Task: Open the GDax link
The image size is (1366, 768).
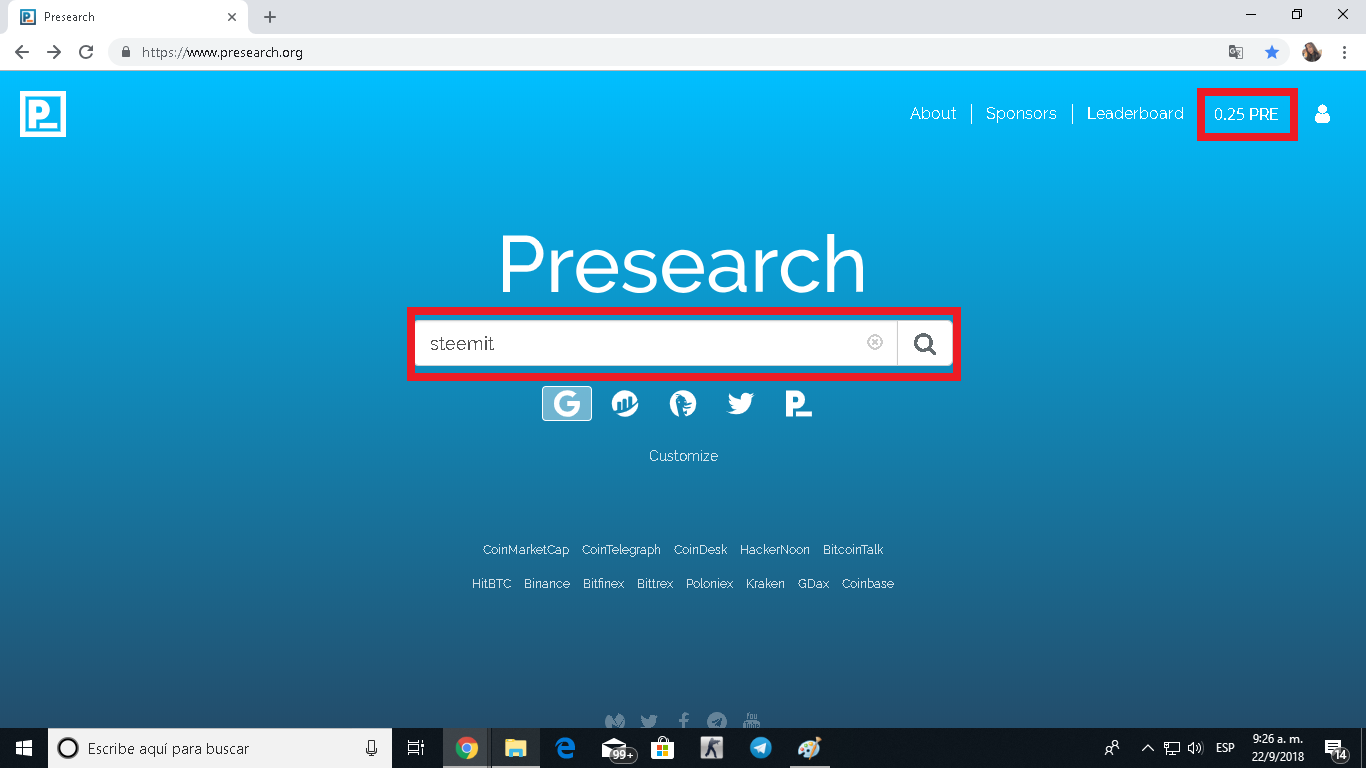Action: [813, 584]
